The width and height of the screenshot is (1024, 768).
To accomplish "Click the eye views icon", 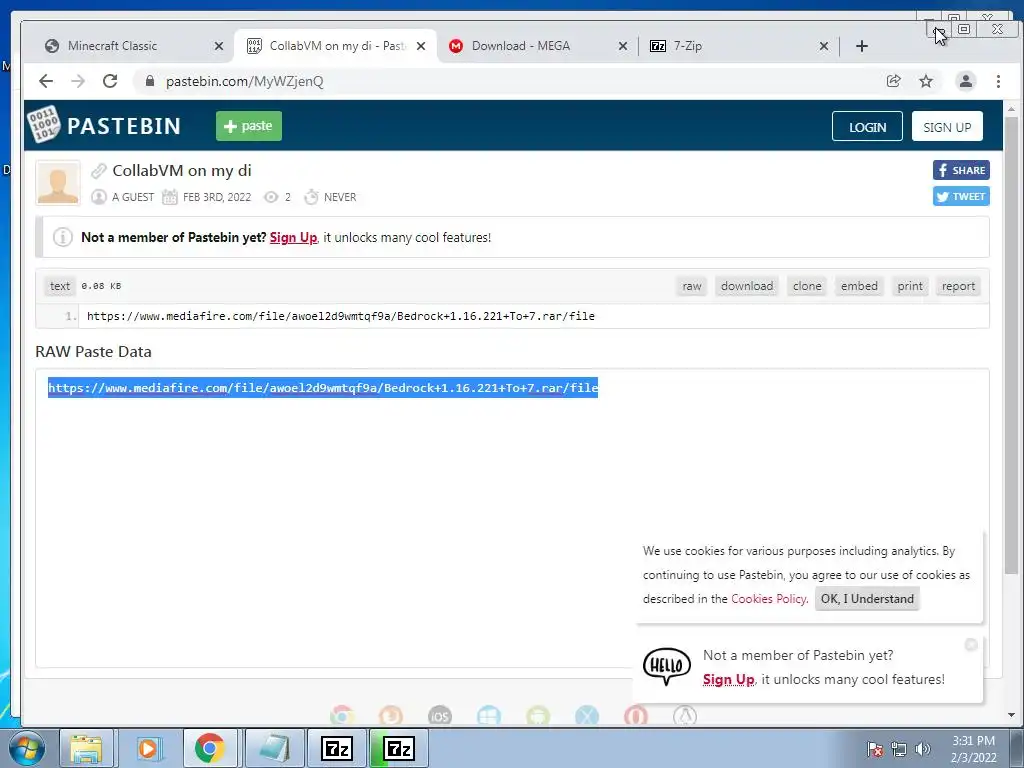I will tap(271, 197).
